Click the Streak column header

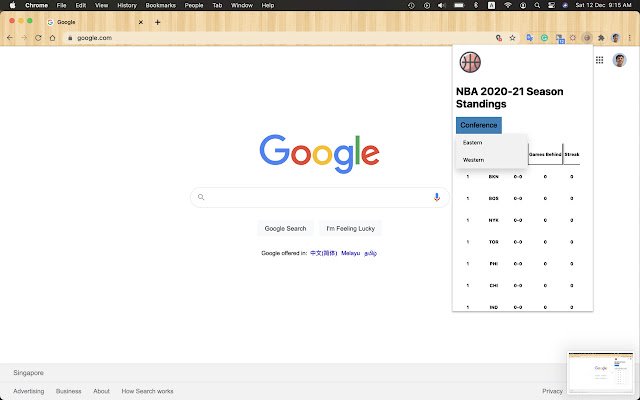571,154
